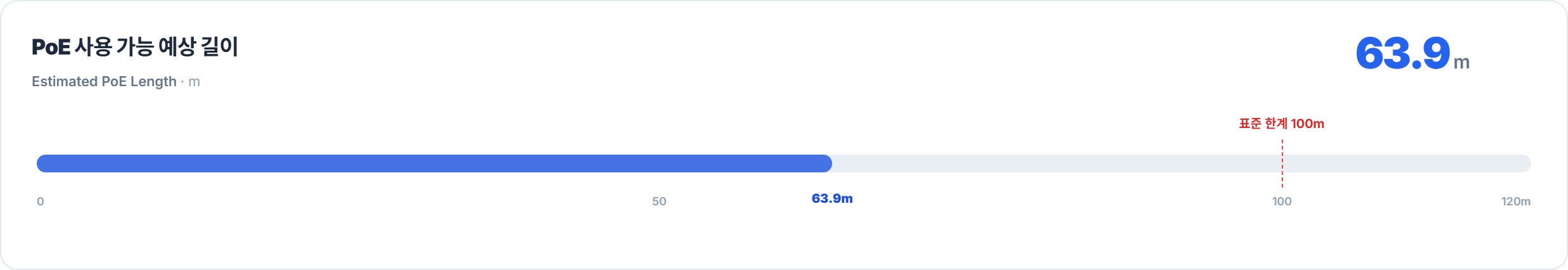Click the red '표준 한계 100m' label
Image resolution: width=1568 pixels, height=270 pixels.
point(1282,124)
